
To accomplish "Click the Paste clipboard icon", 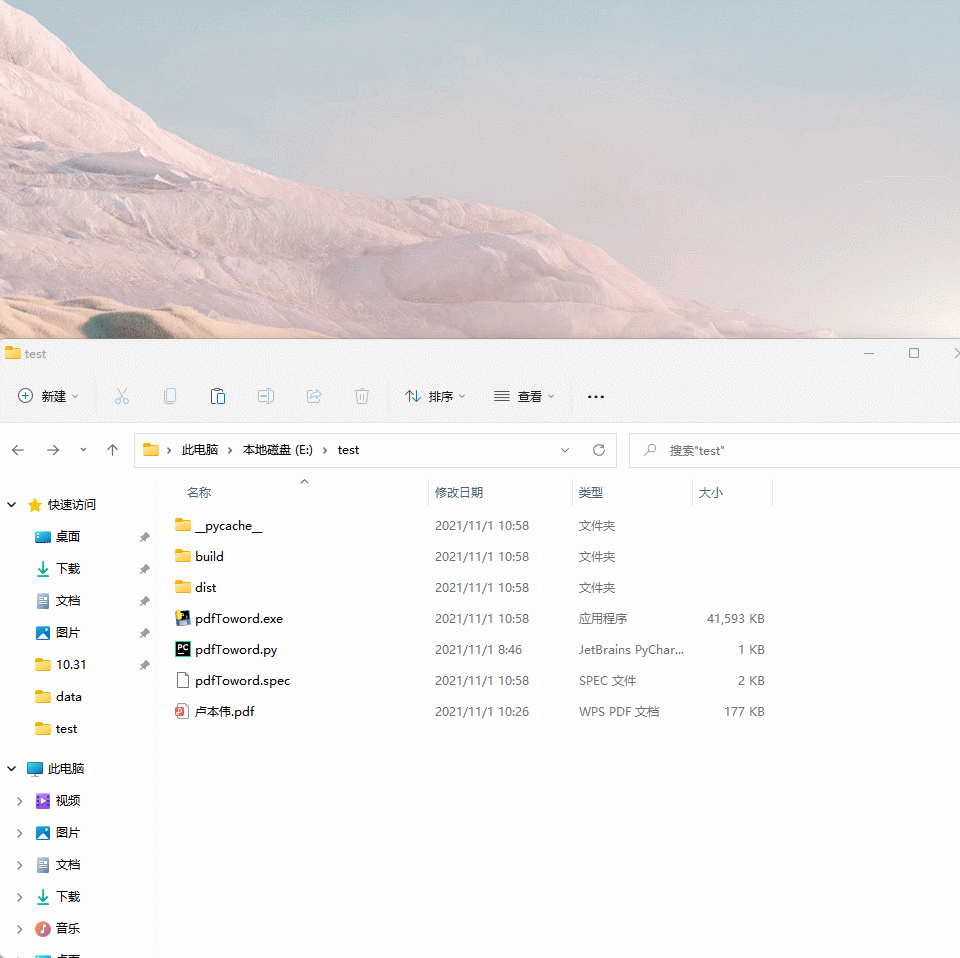I will 218,397.
